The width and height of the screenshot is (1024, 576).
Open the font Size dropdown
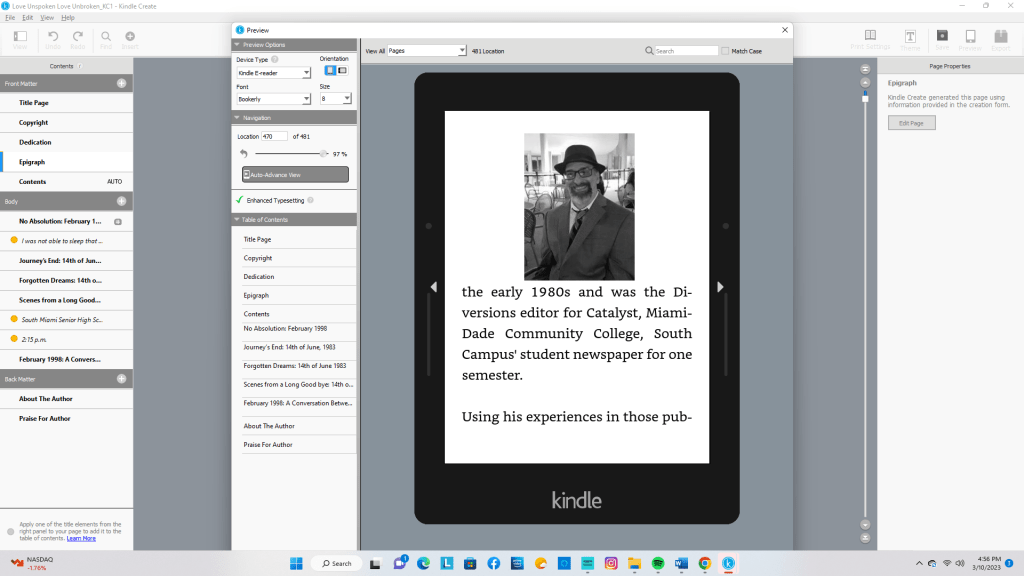pos(335,99)
